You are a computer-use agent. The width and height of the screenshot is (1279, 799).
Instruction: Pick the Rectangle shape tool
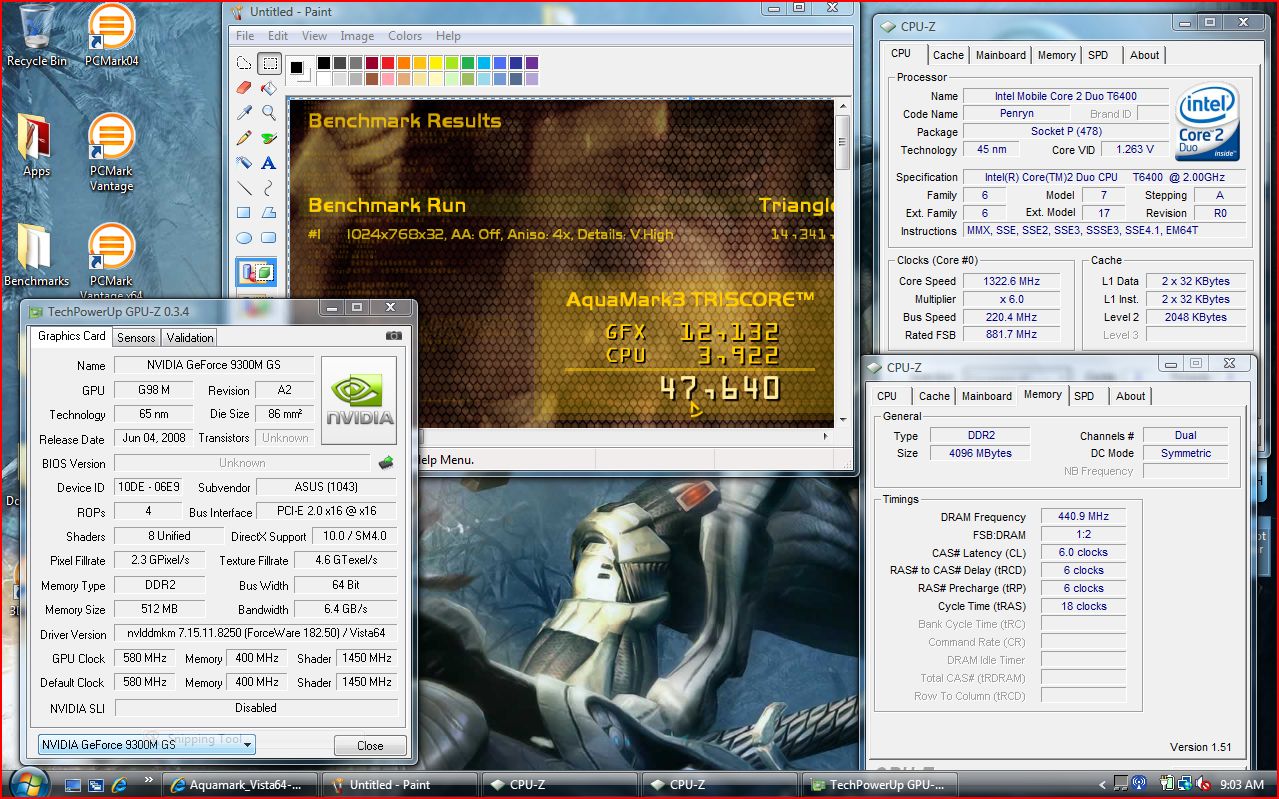[x=244, y=213]
